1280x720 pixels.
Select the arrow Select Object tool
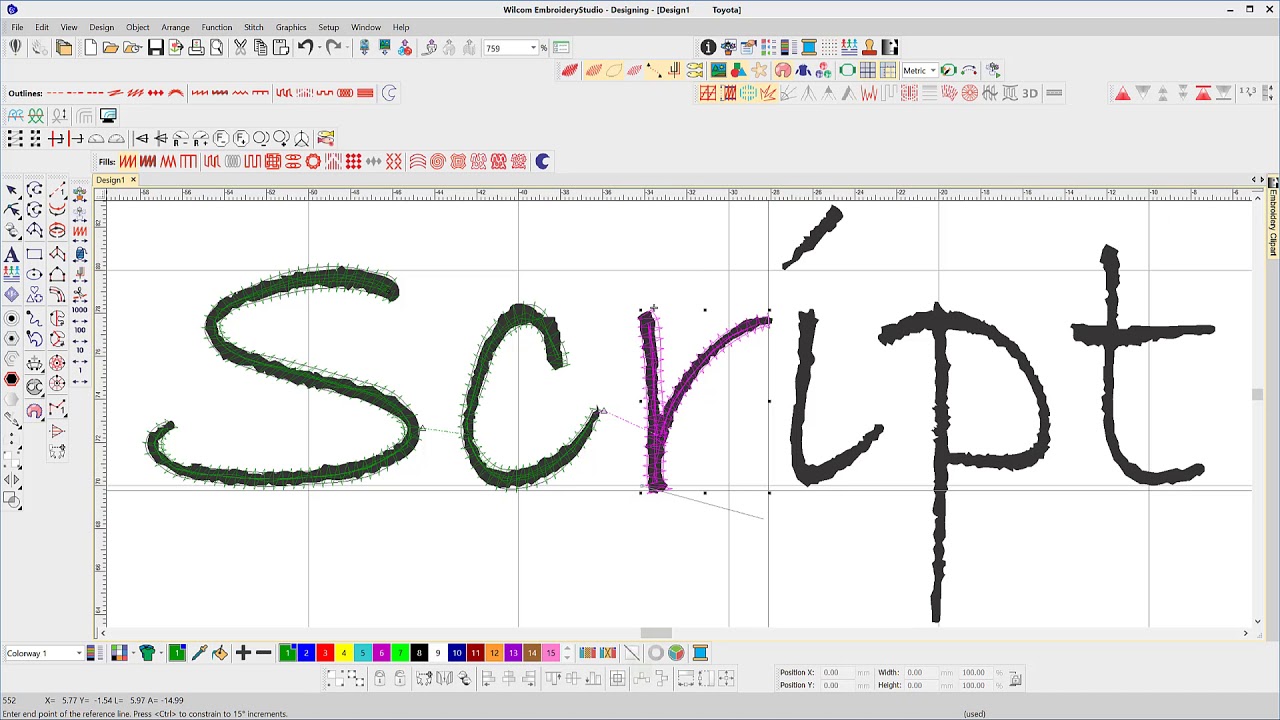pyautogui.click(x=12, y=190)
